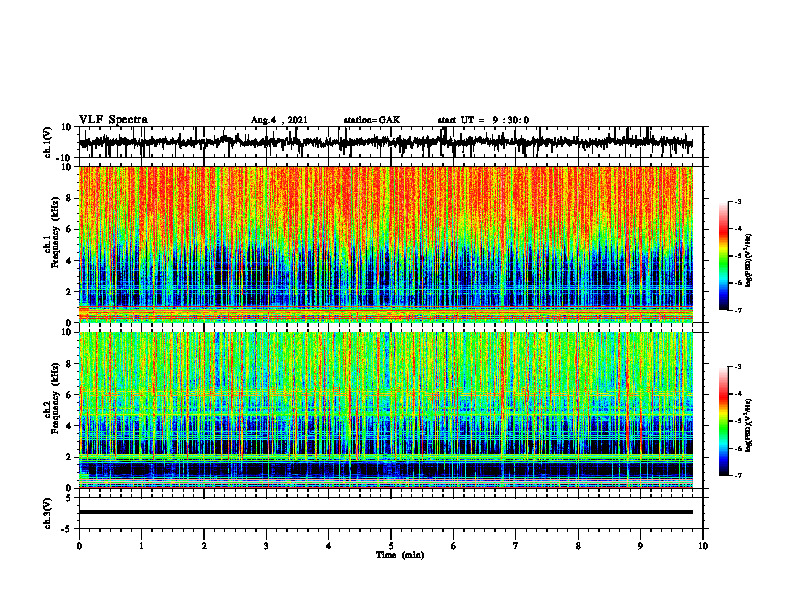This screenshot has width=792, height=612.
Task: Click the "5" tick on ch.3(V) axis
Action: click(70, 498)
